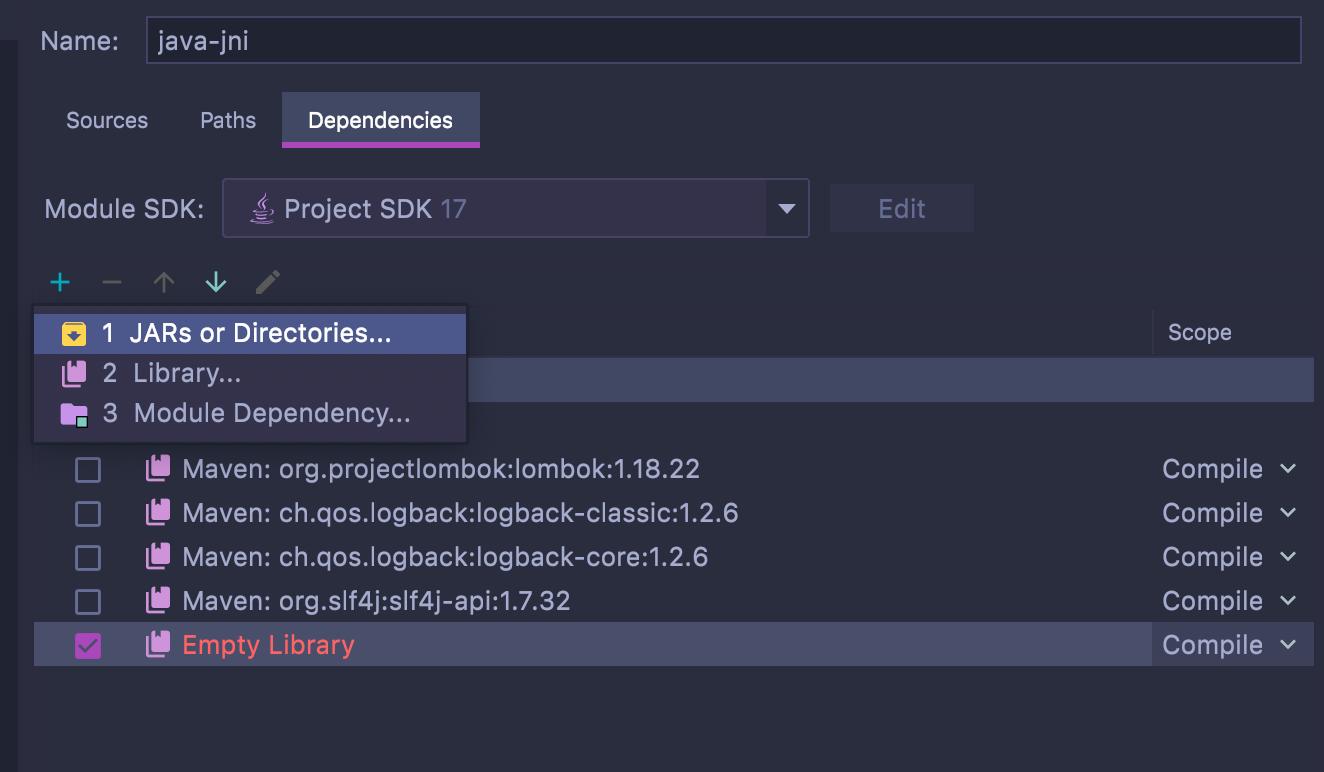Click the Name field containing java-jni
The width and height of the screenshot is (1324, 772).
722,41
